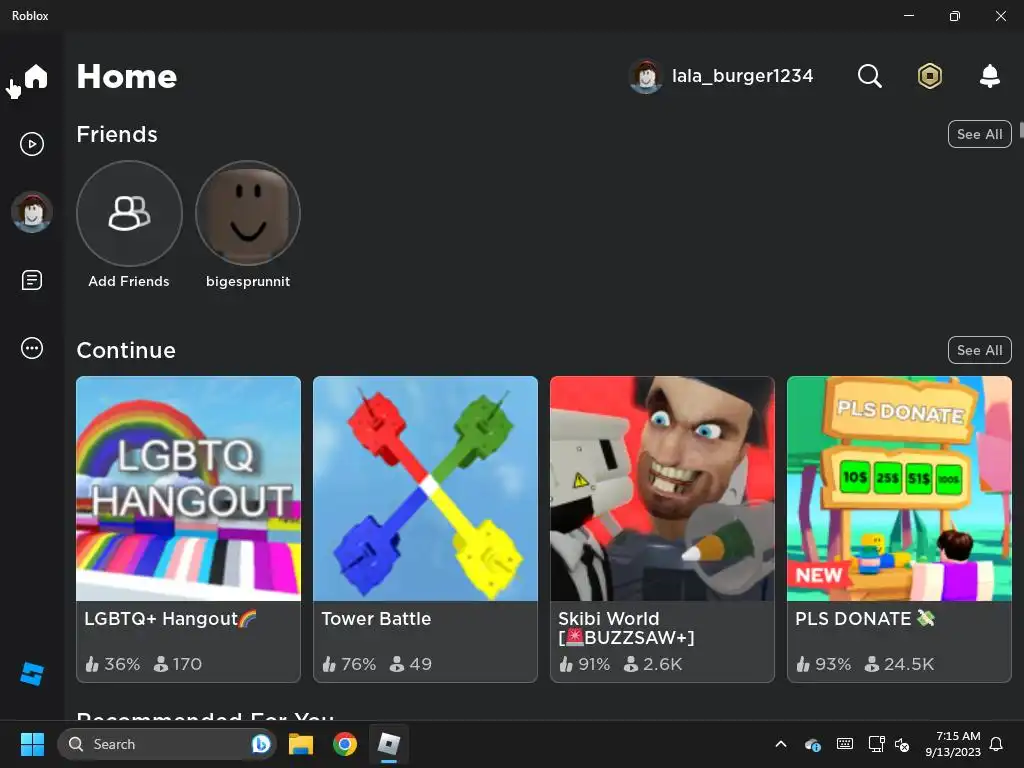Click the Add Friends circle button
This screenshot has width=1024, height=768.
(x=129, y=214)
